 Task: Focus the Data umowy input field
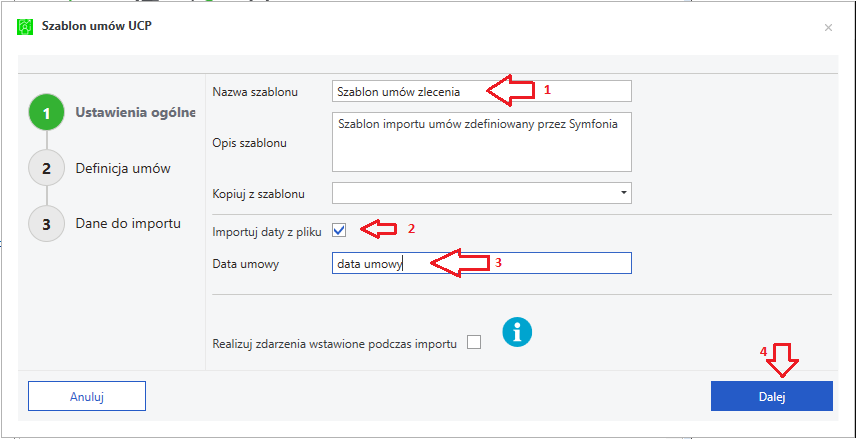[x=482, y=263]
